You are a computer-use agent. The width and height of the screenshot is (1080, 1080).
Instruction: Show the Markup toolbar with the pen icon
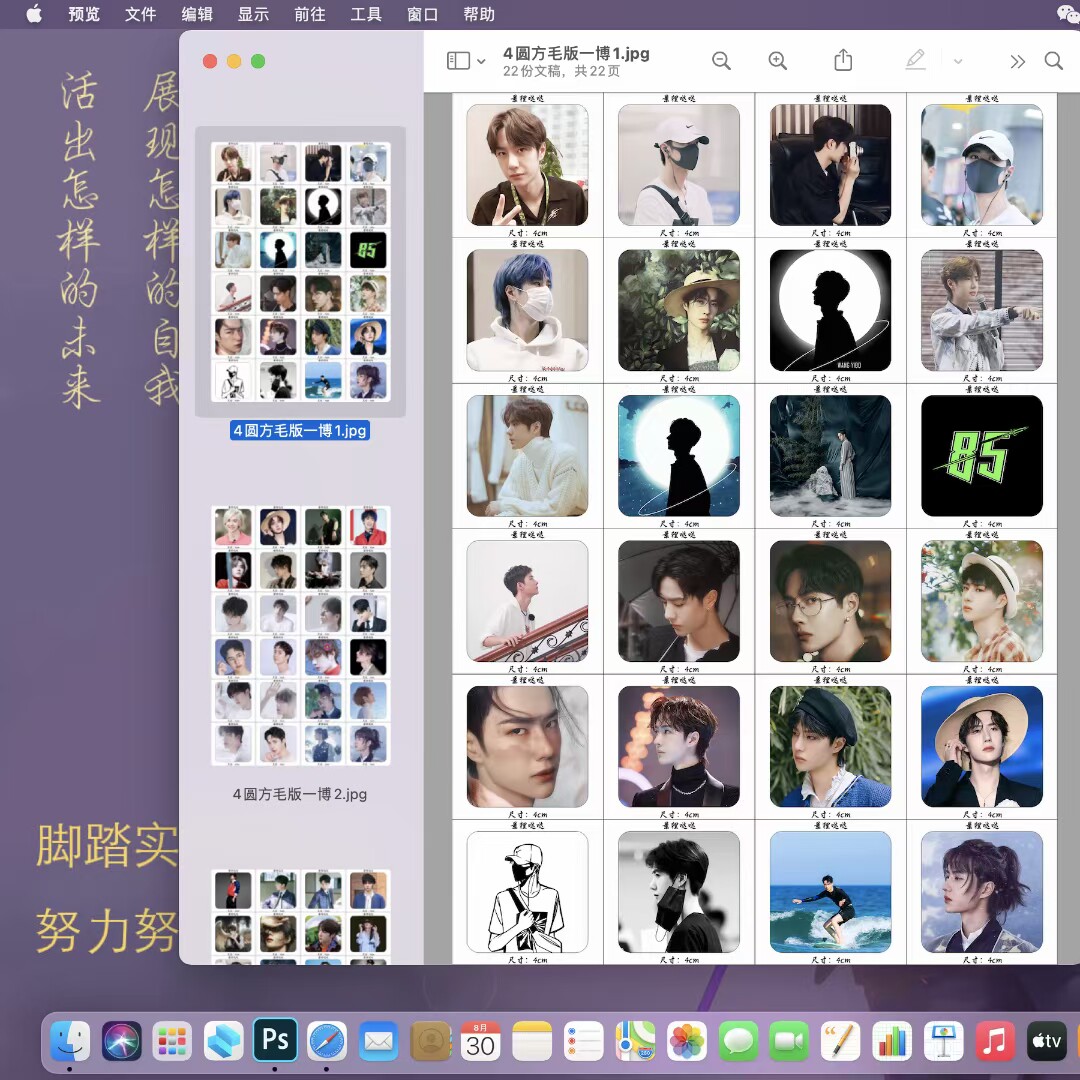click(x=915, y=60)
